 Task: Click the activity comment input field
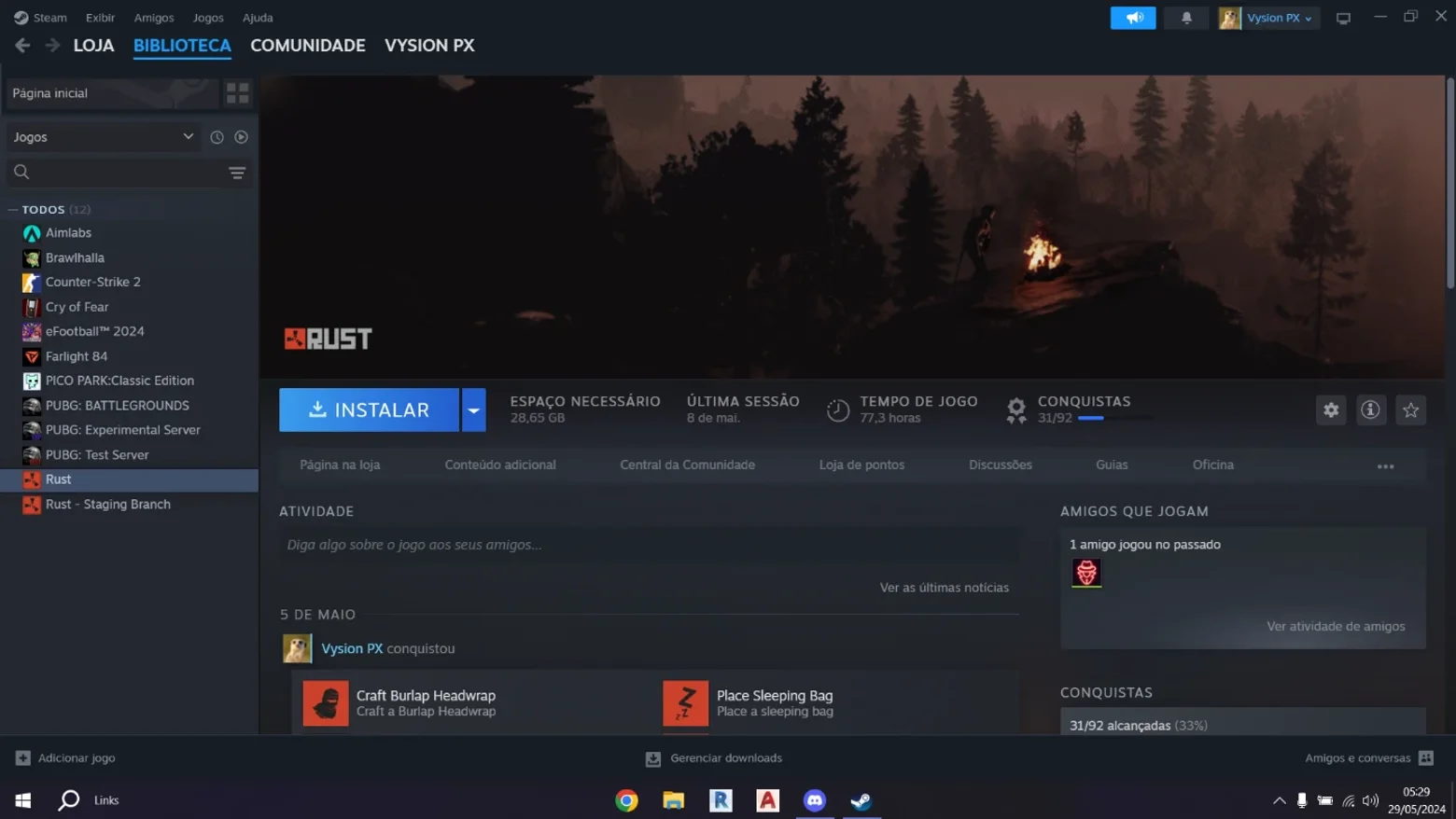click(650, 545)
